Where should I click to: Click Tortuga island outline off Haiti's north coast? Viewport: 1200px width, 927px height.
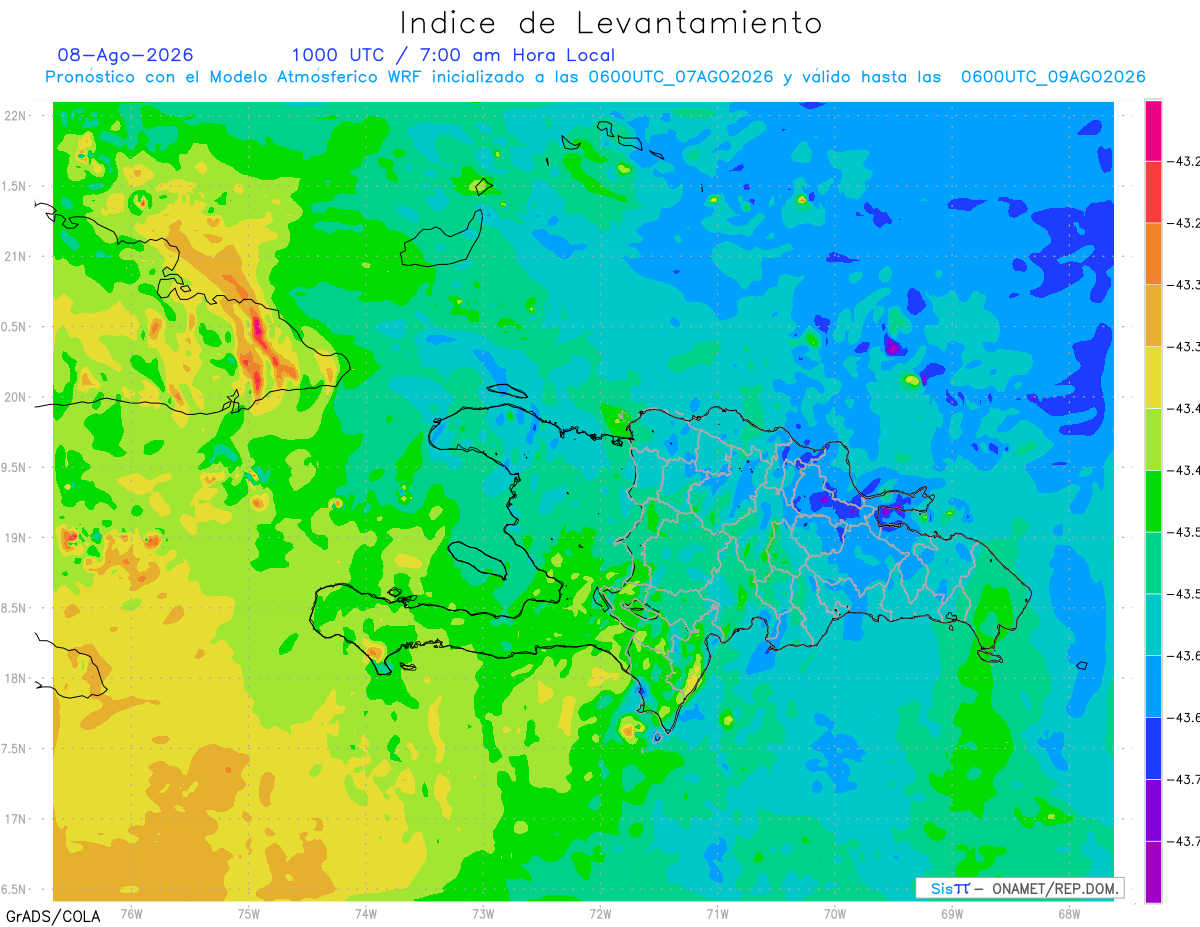click(506, 391)
